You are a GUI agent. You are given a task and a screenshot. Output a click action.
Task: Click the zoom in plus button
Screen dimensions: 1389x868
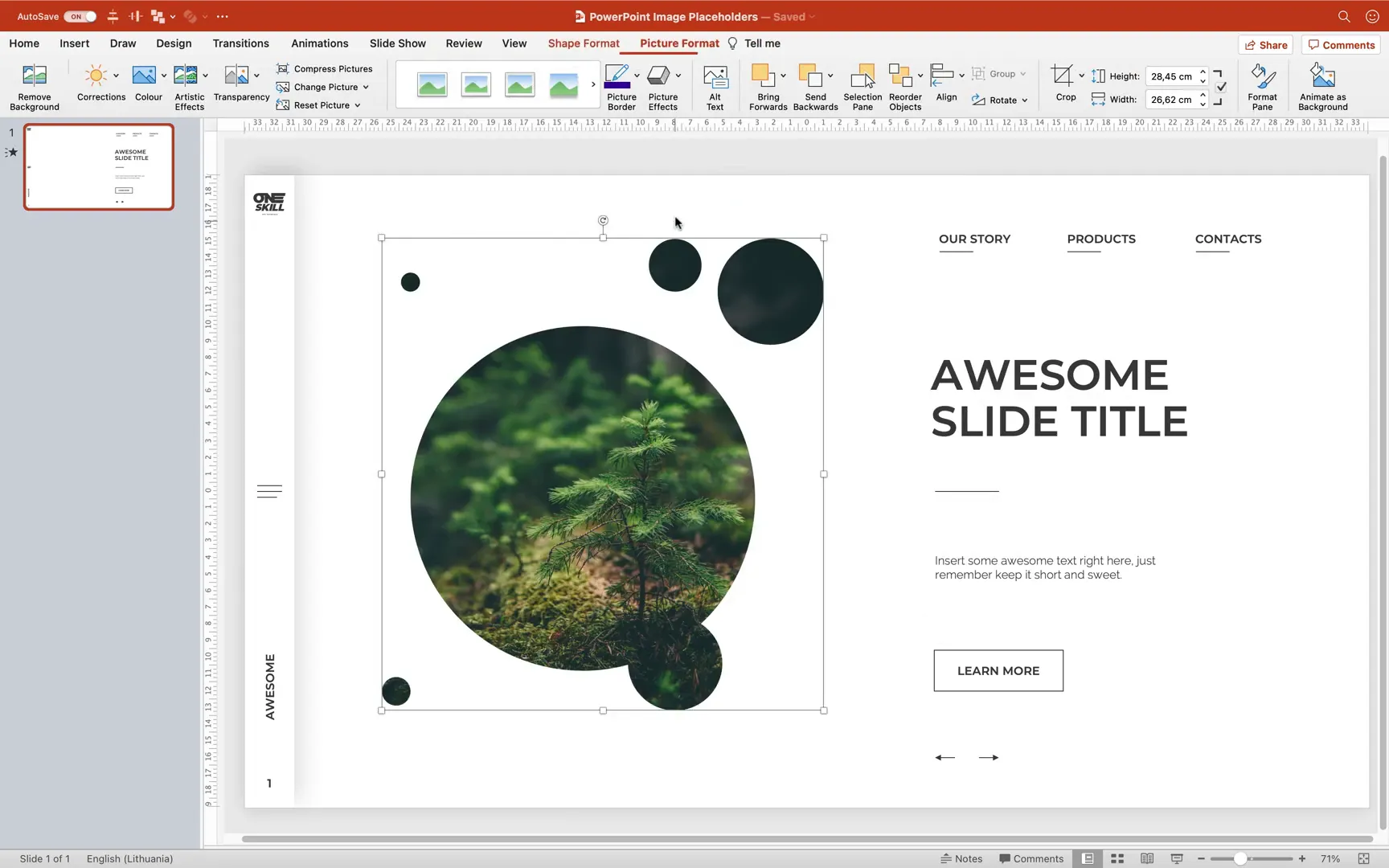(x=1302, y=858)
